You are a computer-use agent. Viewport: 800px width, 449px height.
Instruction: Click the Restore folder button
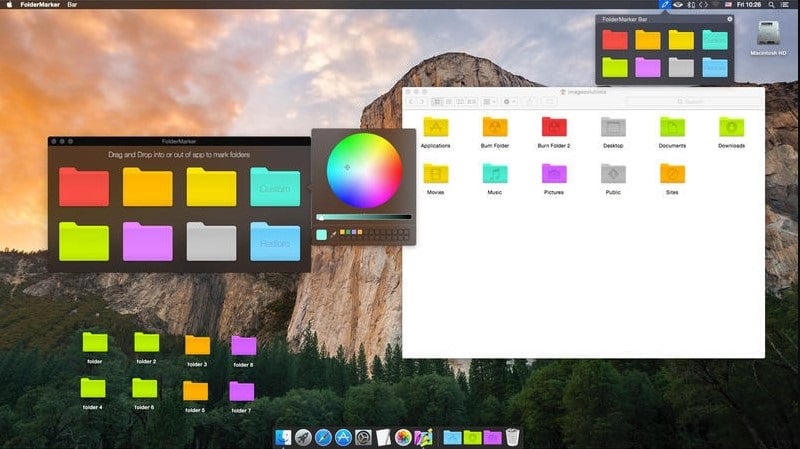tap(275, 242)
